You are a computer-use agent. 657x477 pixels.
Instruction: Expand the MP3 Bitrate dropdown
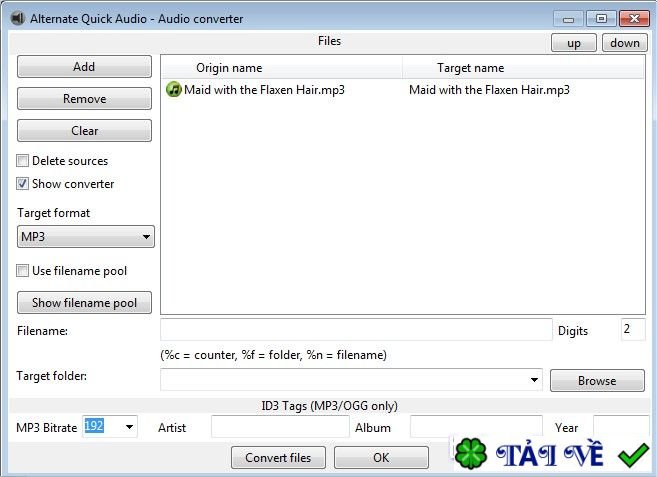[x=129, y=427]
